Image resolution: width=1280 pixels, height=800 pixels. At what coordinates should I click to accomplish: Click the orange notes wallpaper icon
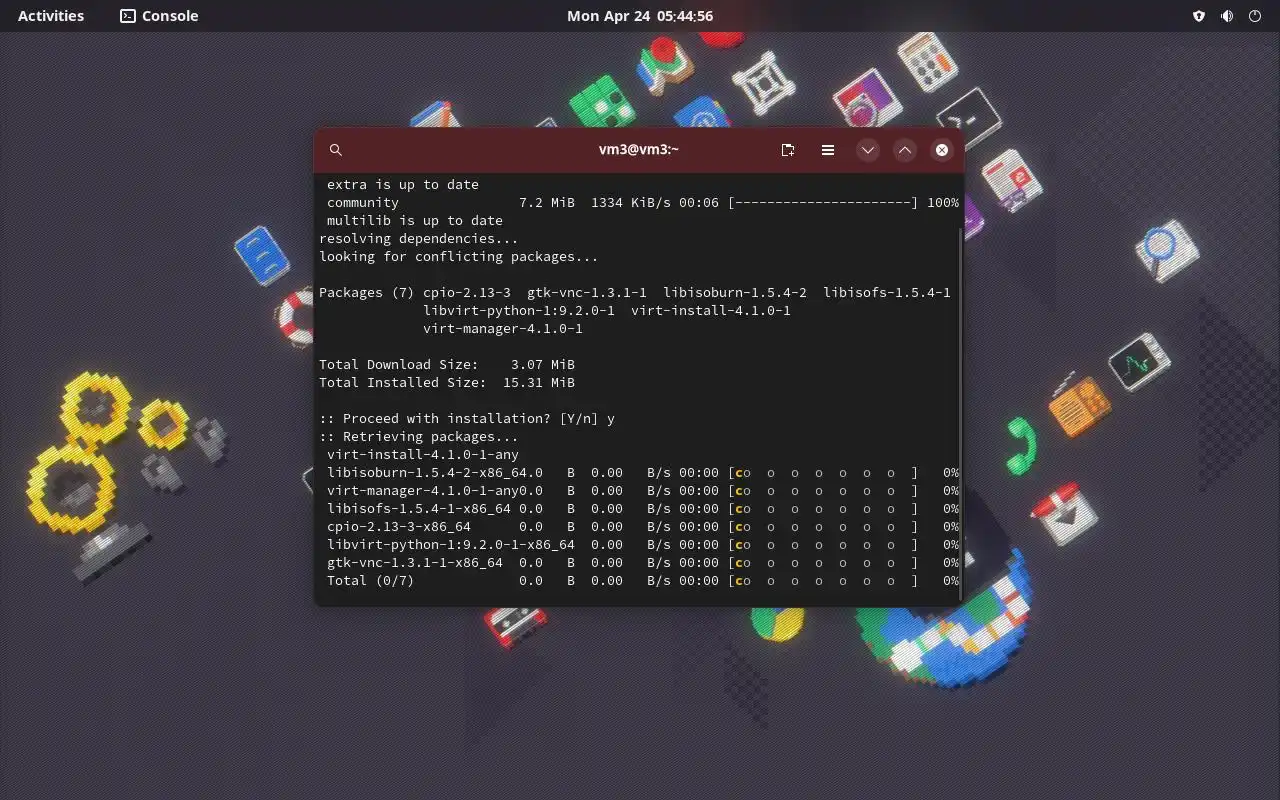click(x=1080, y=404)
